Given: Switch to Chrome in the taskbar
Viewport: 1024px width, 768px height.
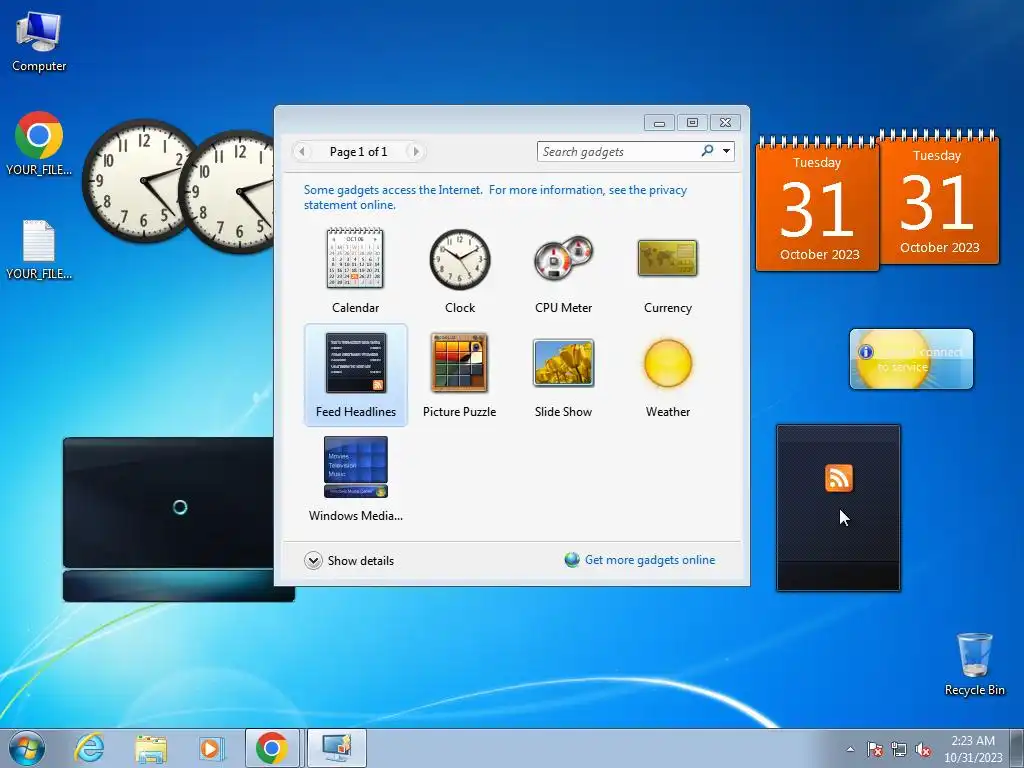Looking at the screenshot, I should pos(272,748).
